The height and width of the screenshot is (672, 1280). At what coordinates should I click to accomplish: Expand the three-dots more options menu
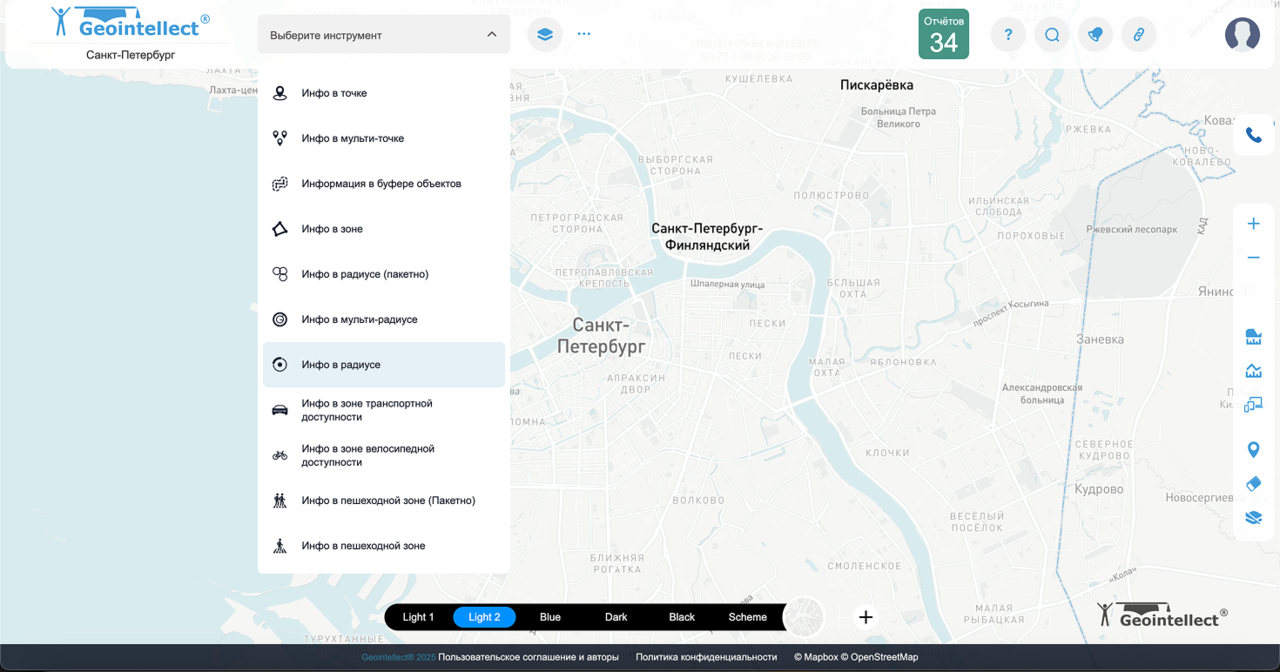click(584, 34)
